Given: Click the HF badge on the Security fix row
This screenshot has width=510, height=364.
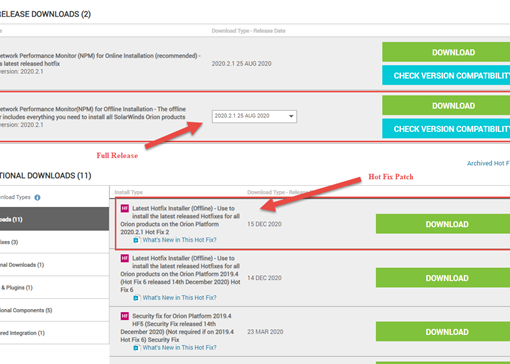Looking at the screenshot, I should coord(125,316).
